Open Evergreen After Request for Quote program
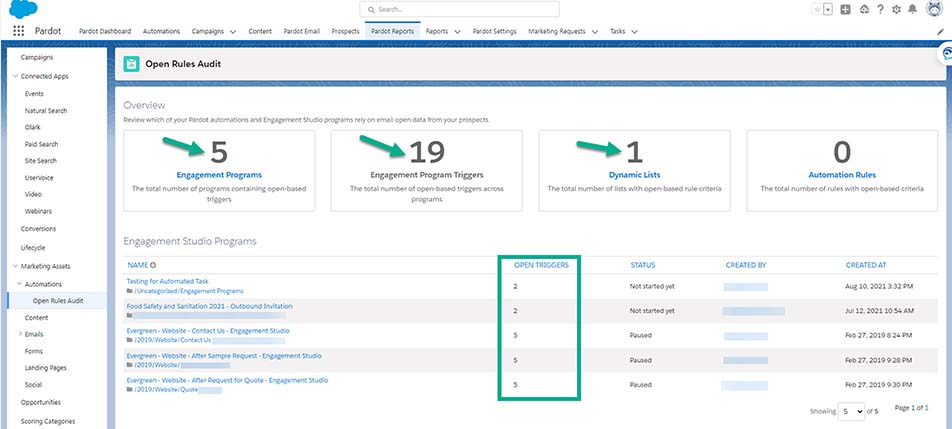Image resolution: width=952 pixels, height=429 pixels. pos(227,380)
